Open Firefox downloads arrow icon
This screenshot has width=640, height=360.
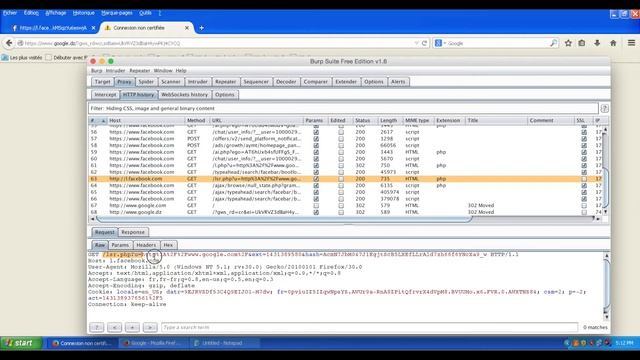[x=597, y=43]
